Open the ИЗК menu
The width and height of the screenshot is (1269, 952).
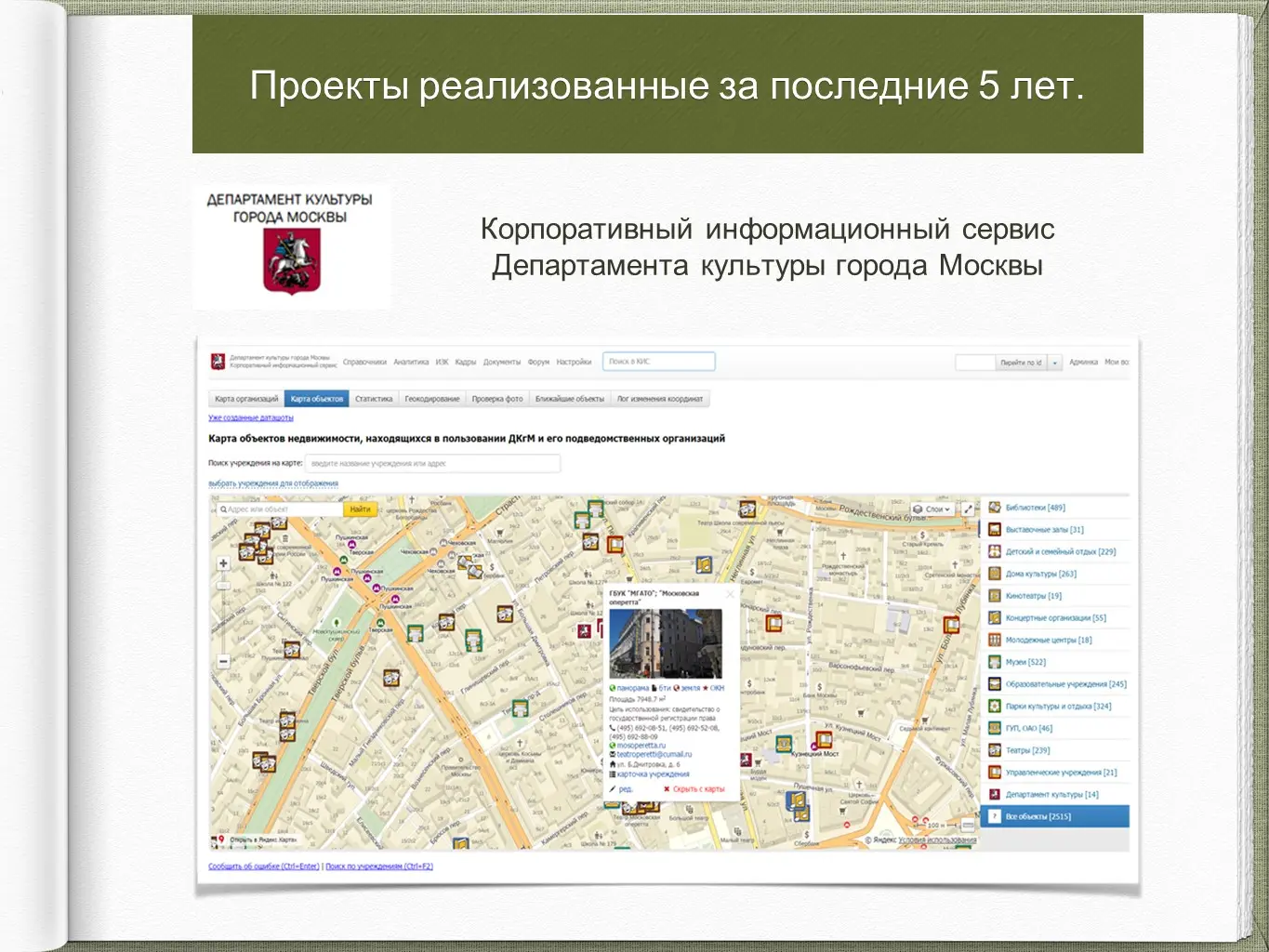[442, 362]
